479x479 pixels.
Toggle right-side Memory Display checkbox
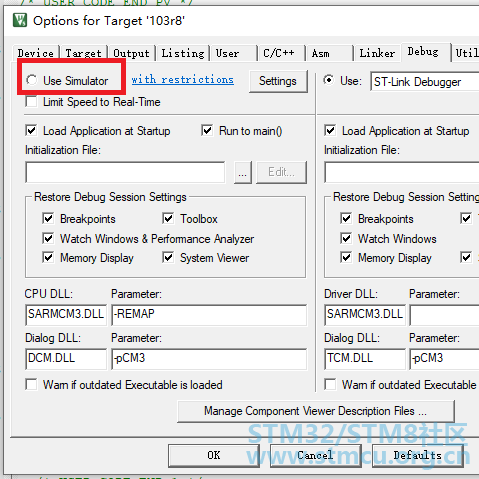[346, 257]
